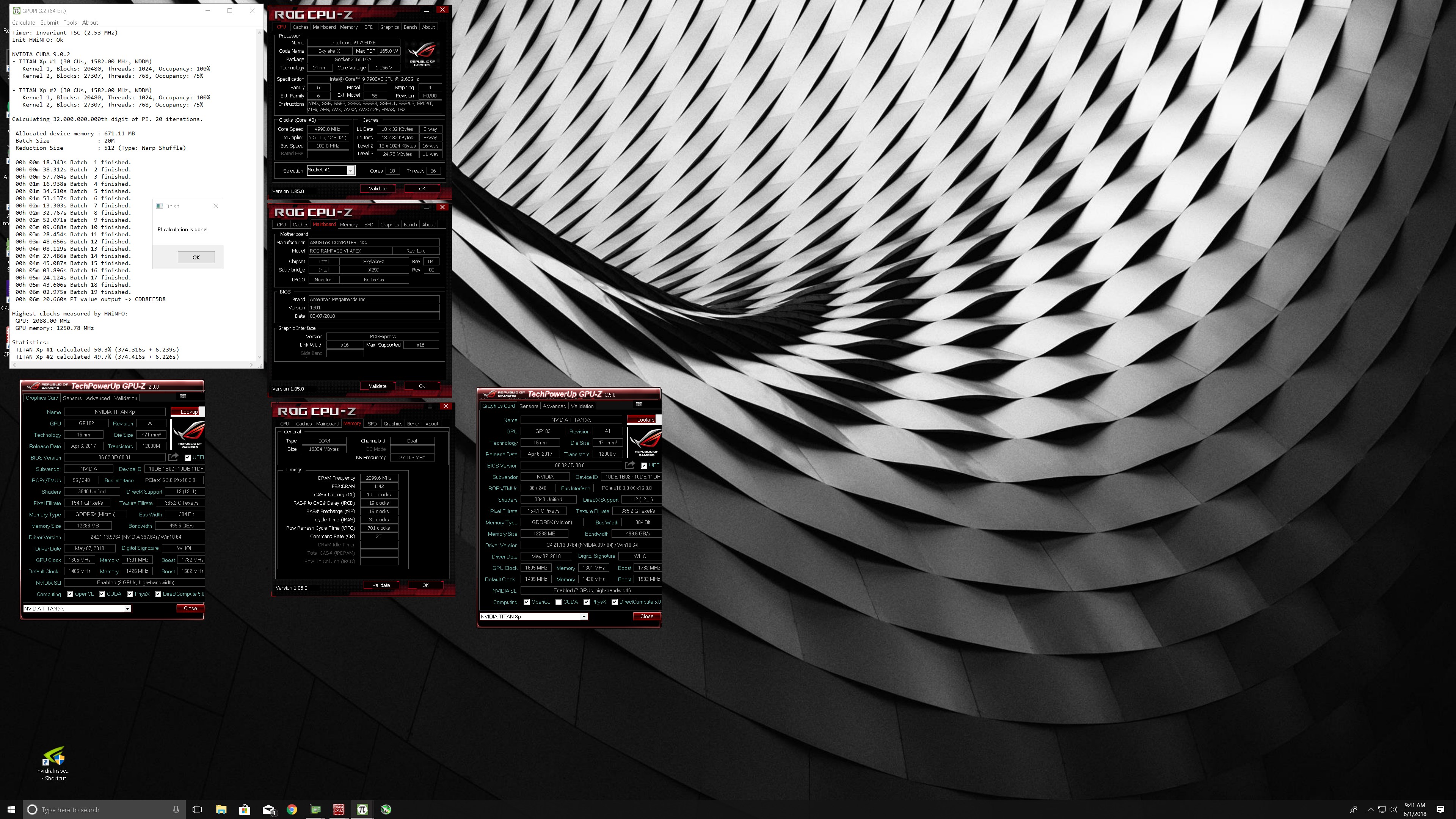Toggle CUDA checkbox in left GPU-Z

102,594
